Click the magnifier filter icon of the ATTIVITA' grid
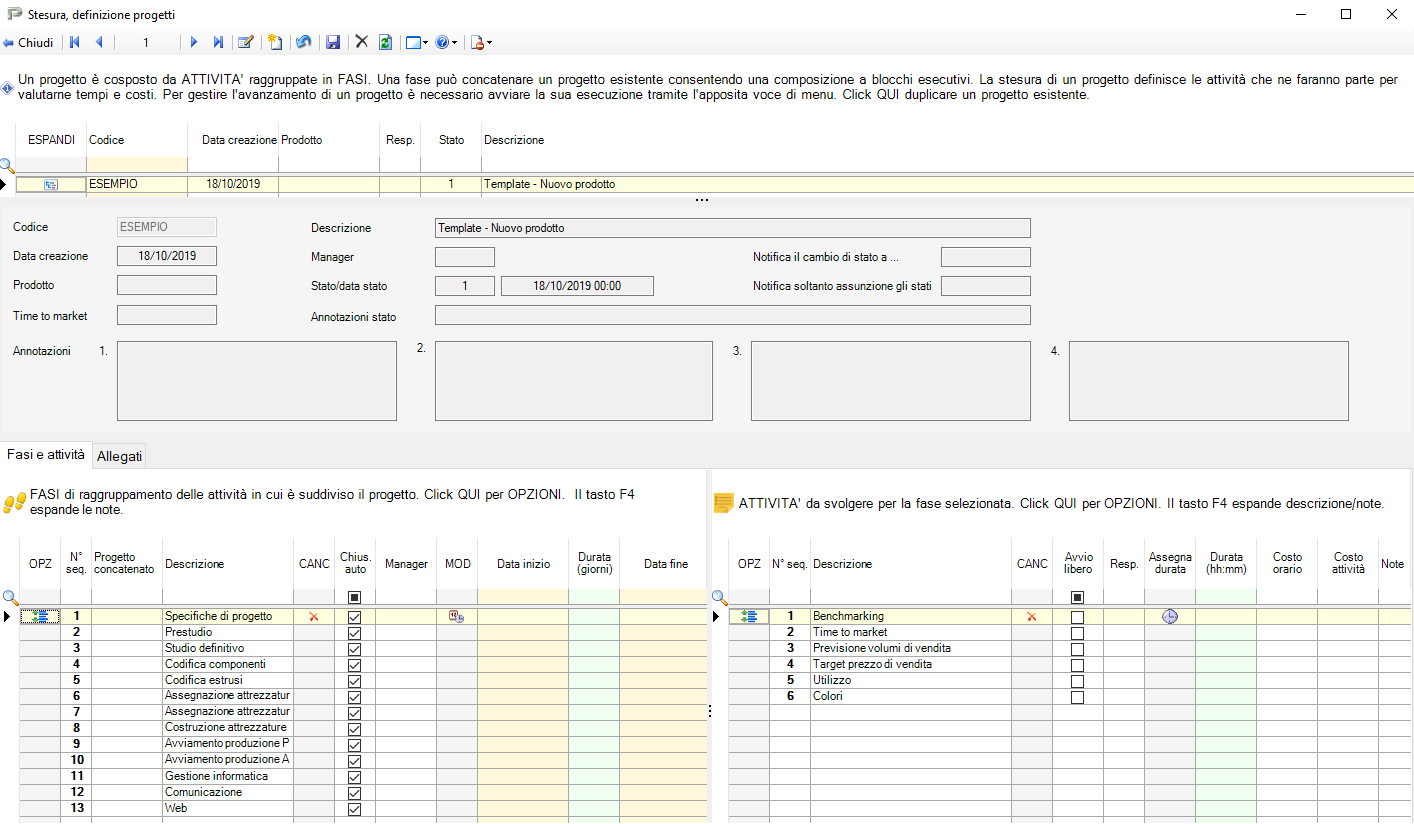Viewport: 1414px width, 824px height. (x=719, y=598)
